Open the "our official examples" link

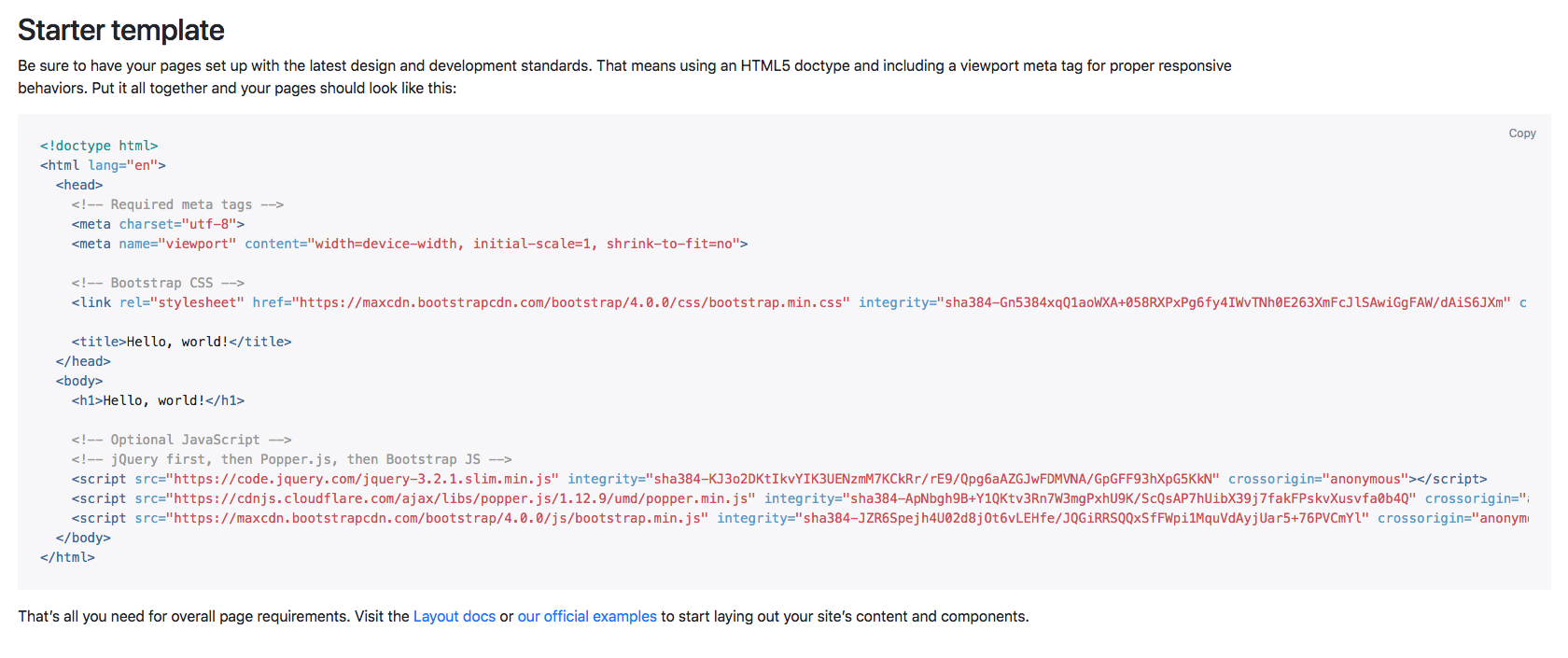click(587, 616)
